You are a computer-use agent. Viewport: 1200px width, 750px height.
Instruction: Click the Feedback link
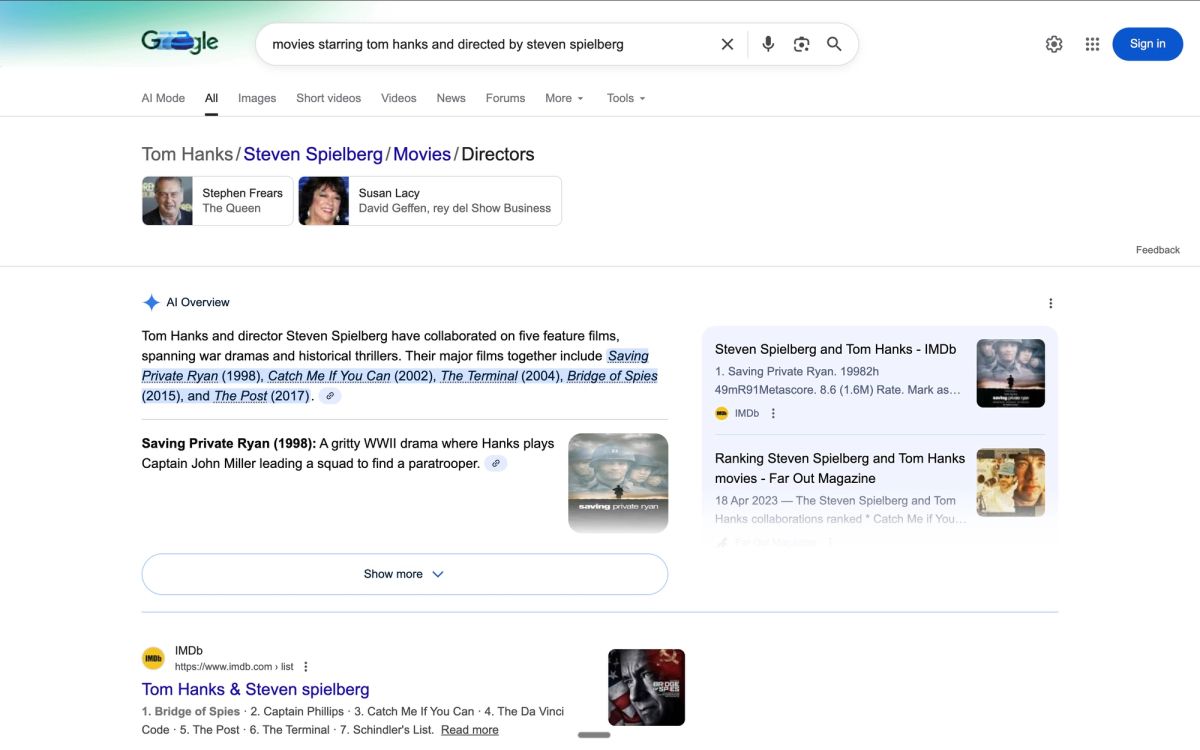tap(1158, 250)
